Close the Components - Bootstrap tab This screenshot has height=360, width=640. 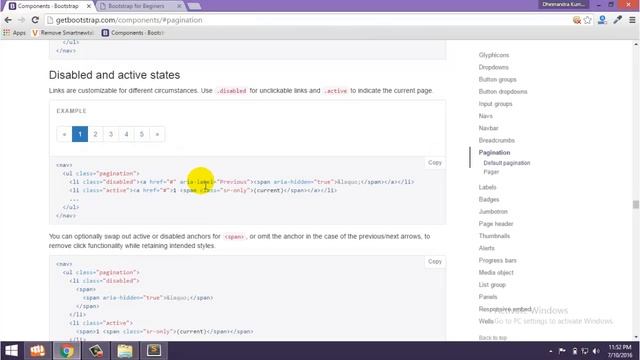[x=89, y=6]
